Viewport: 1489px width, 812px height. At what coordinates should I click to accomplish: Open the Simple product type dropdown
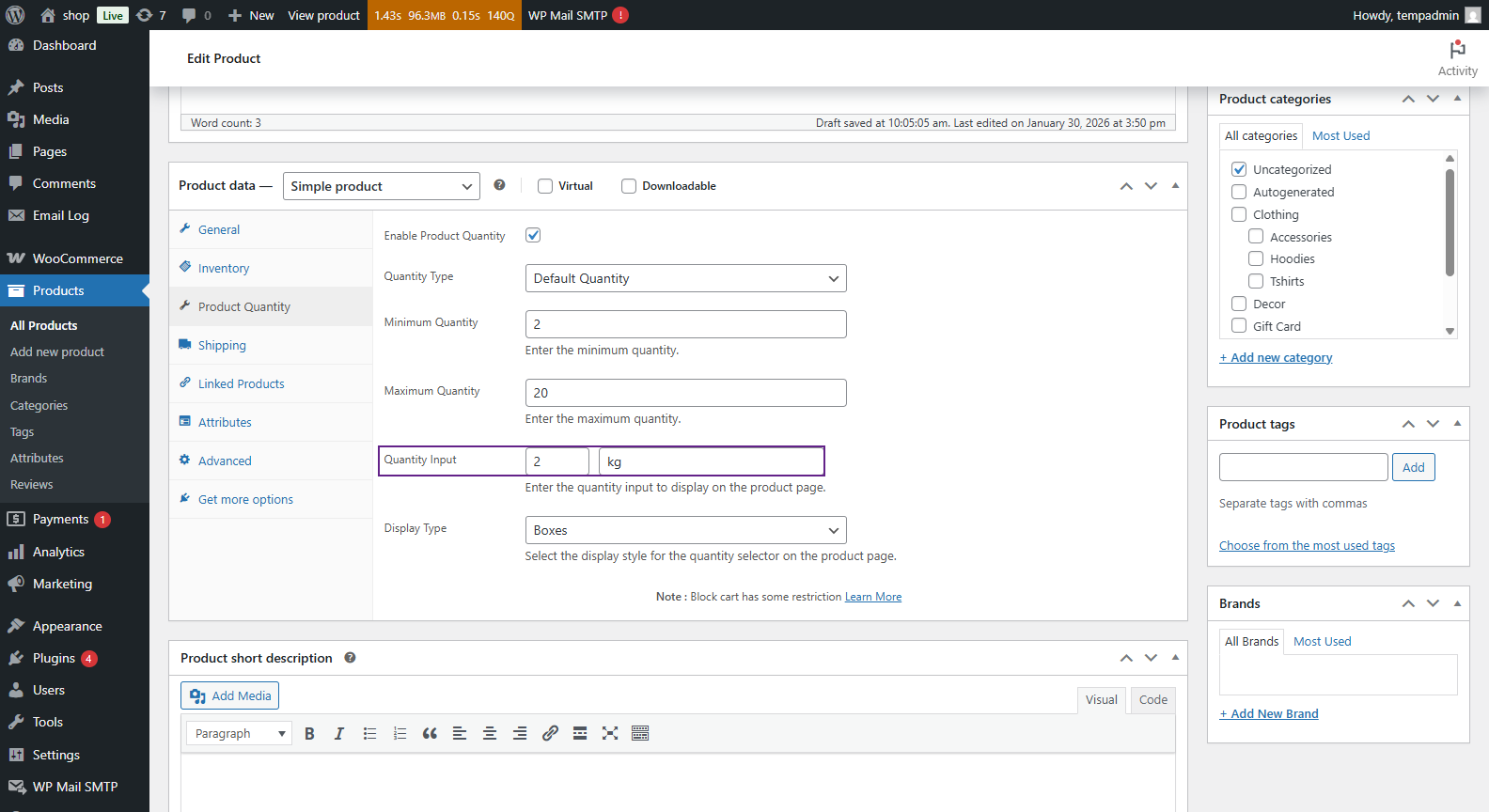point(381,186)
